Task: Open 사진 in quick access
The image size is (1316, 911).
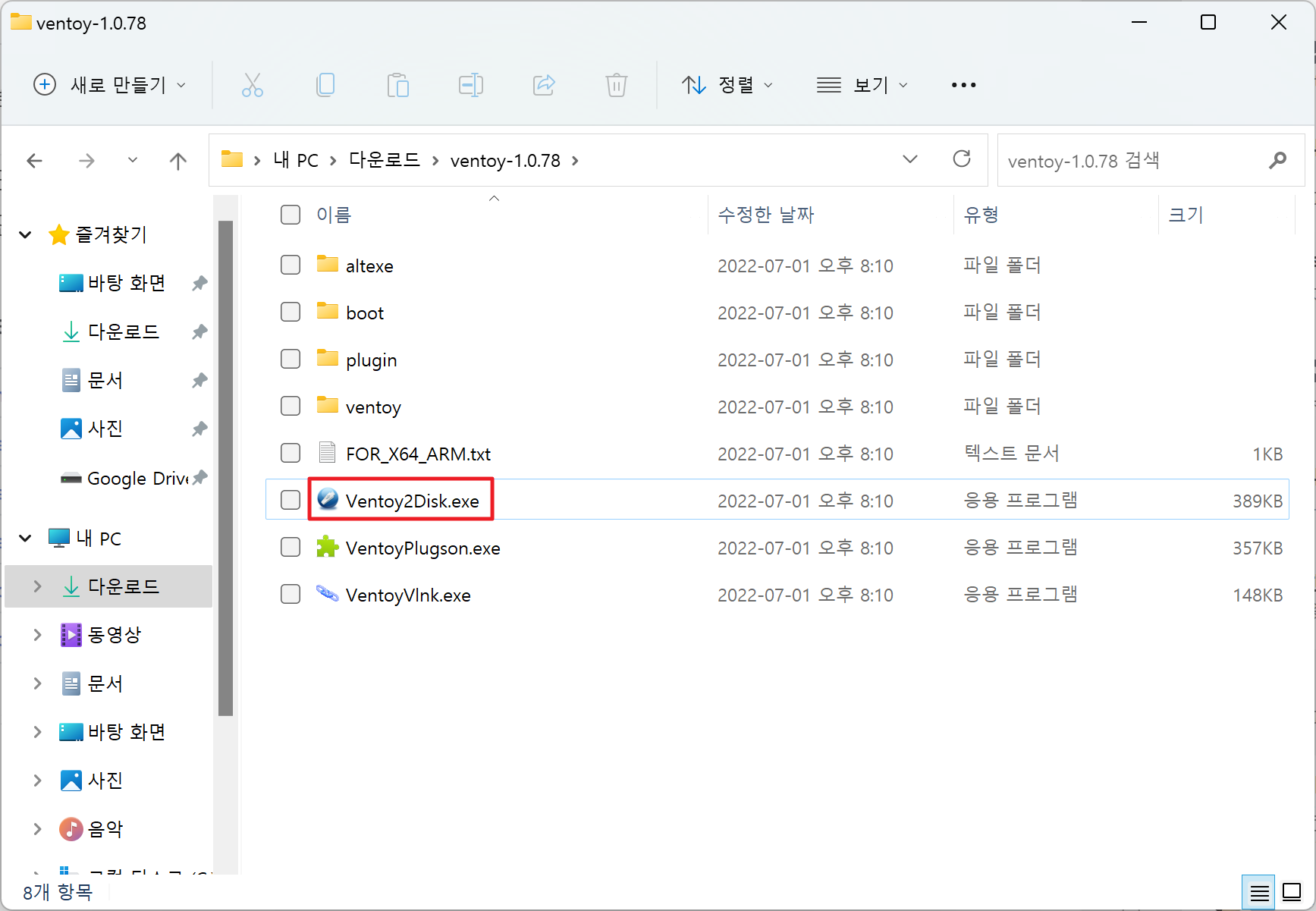Action: [91, 429]
